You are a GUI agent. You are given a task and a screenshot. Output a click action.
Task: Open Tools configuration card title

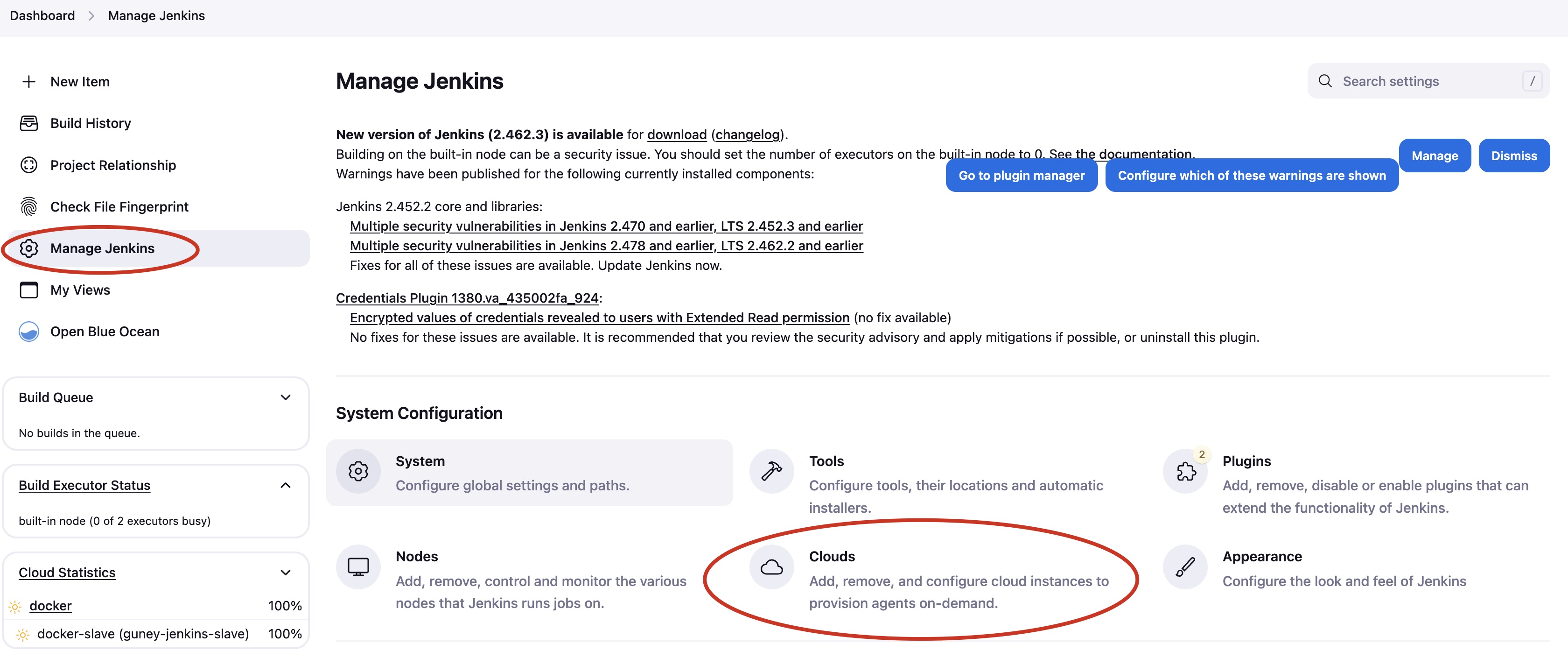826,461
